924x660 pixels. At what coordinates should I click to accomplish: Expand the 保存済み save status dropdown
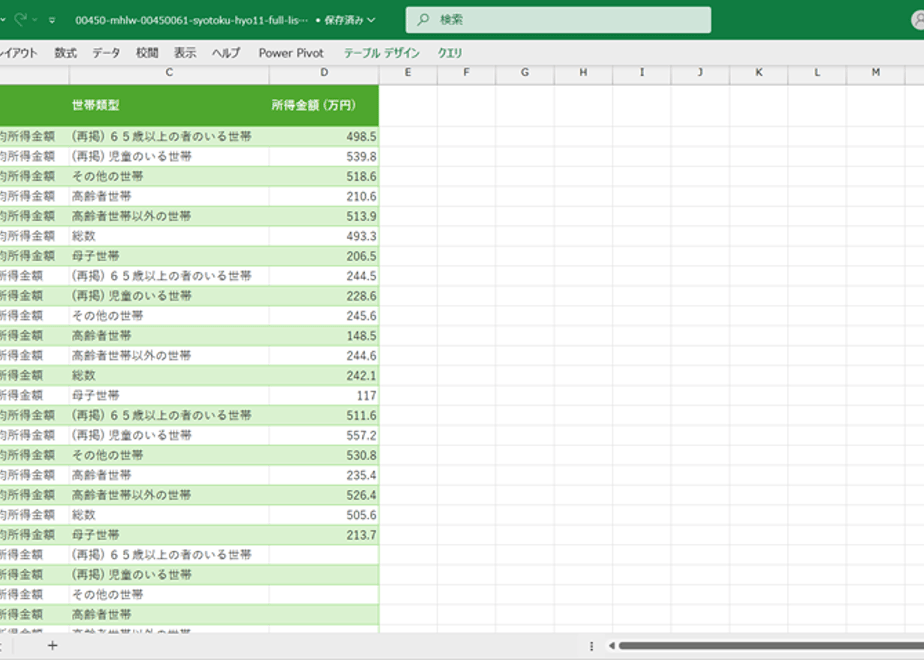(x=371, y=20)
